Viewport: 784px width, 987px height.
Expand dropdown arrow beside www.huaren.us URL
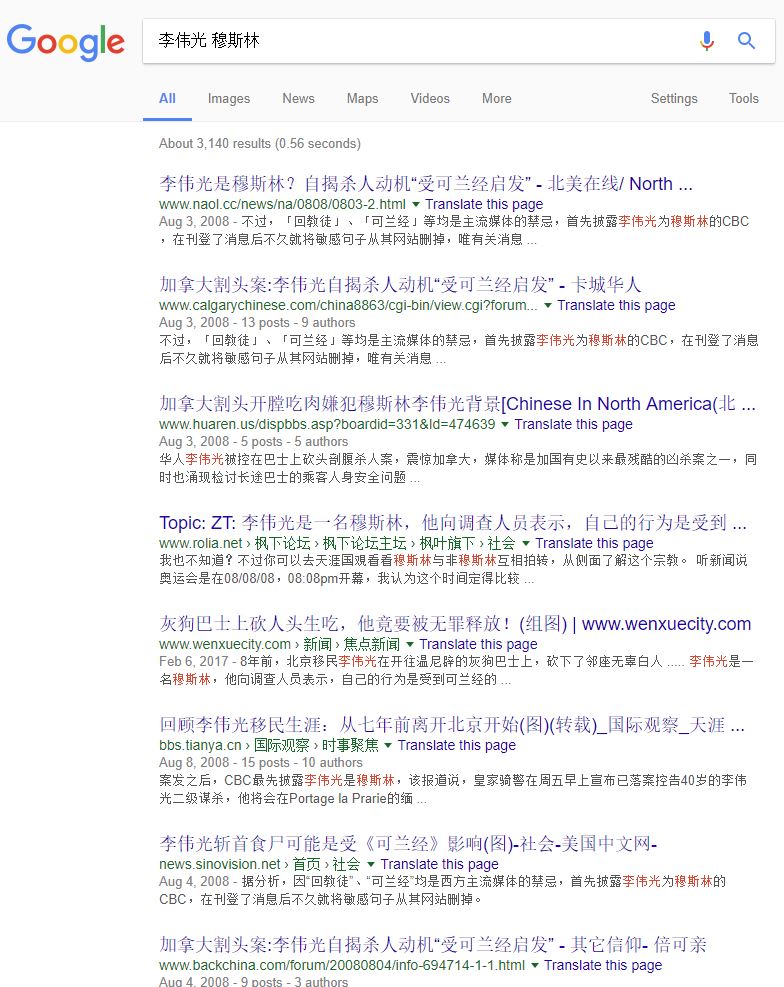(505, 425)
